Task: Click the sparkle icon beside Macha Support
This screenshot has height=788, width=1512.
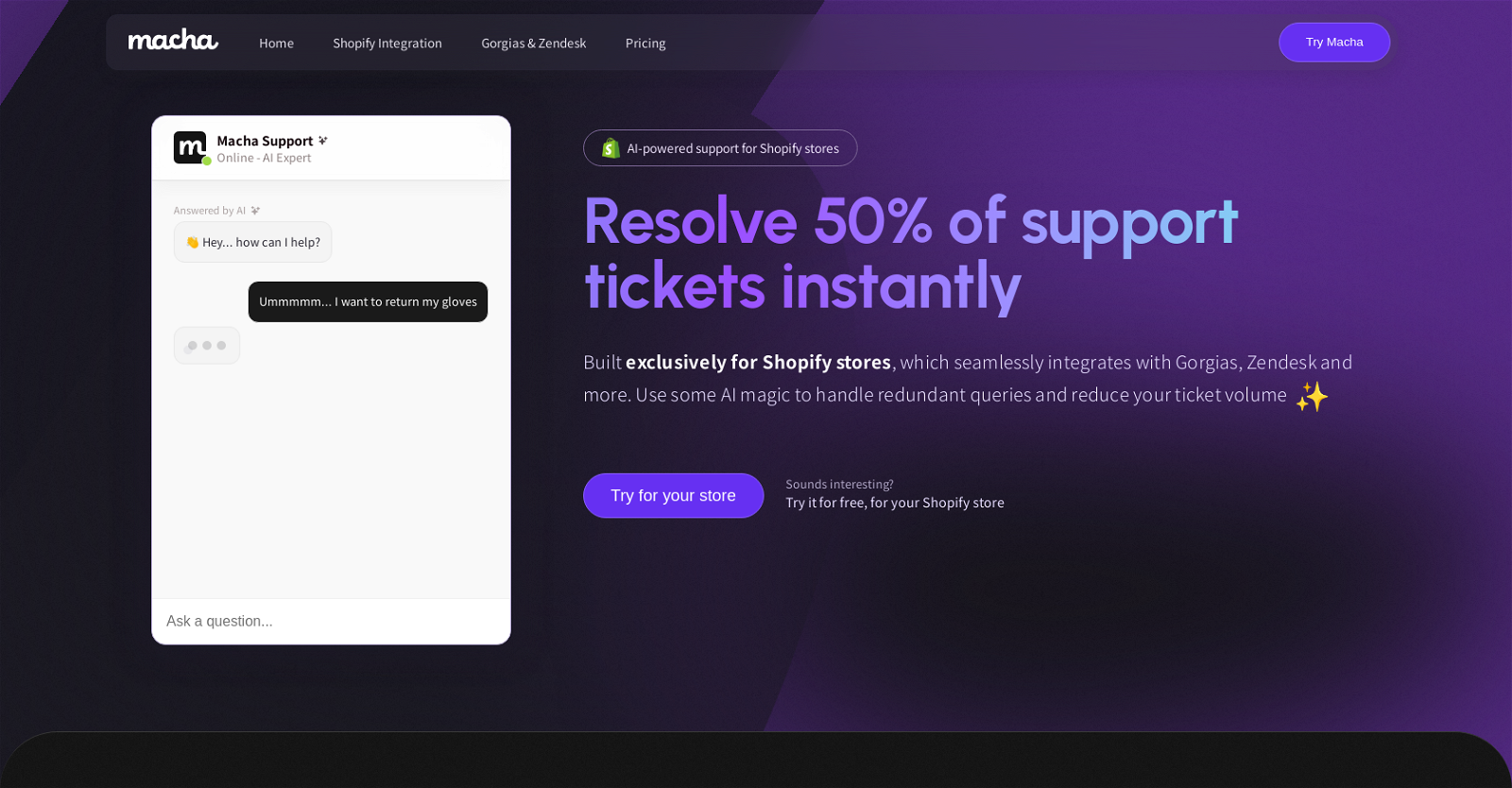Action: click(323, 141)
